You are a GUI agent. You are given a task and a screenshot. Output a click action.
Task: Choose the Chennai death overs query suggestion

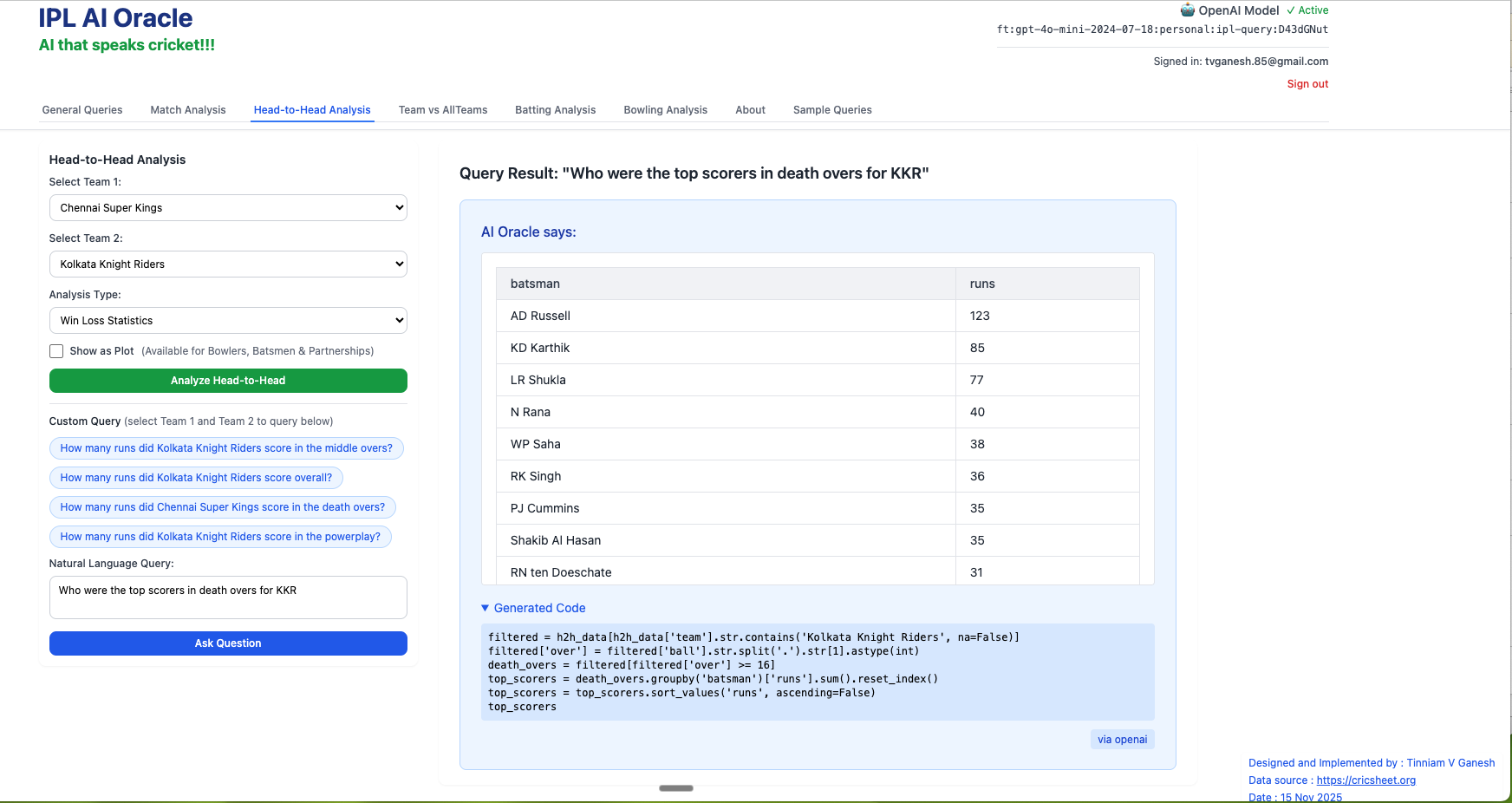pos(223,507)
